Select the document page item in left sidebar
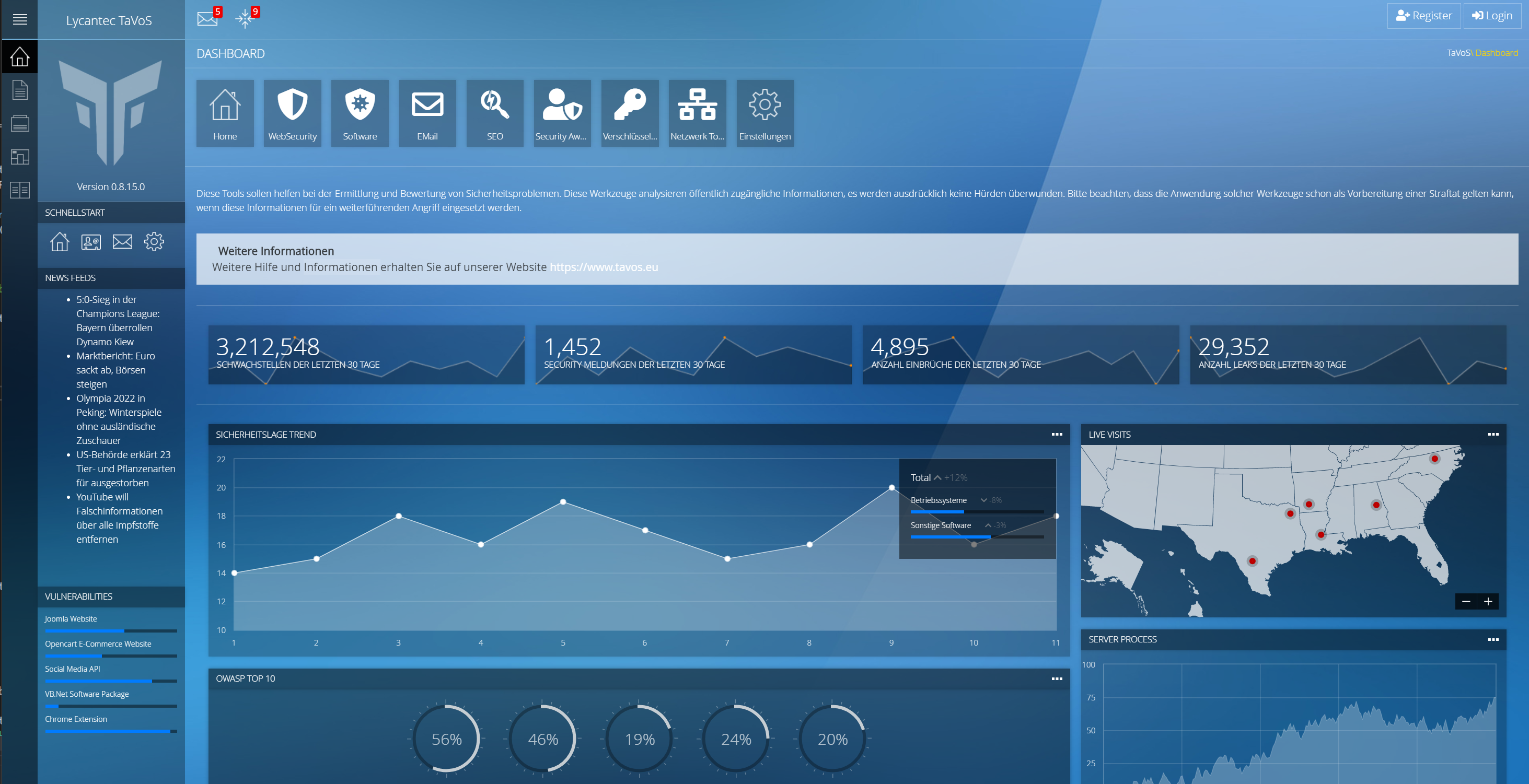1529x784 pixels. 19,90
